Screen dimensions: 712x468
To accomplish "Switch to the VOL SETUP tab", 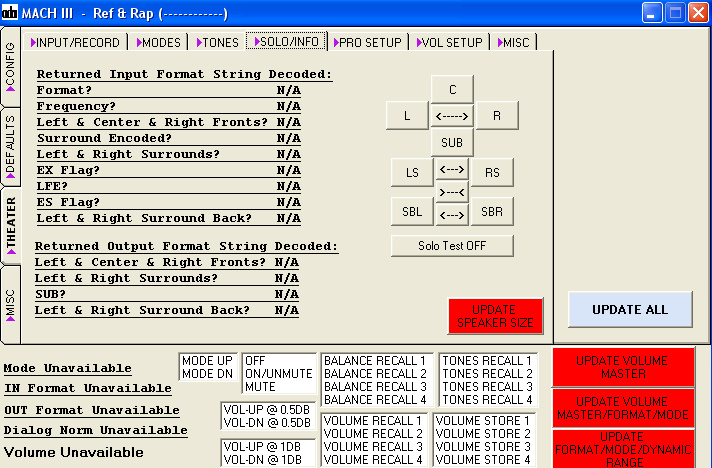I will 448,42.
